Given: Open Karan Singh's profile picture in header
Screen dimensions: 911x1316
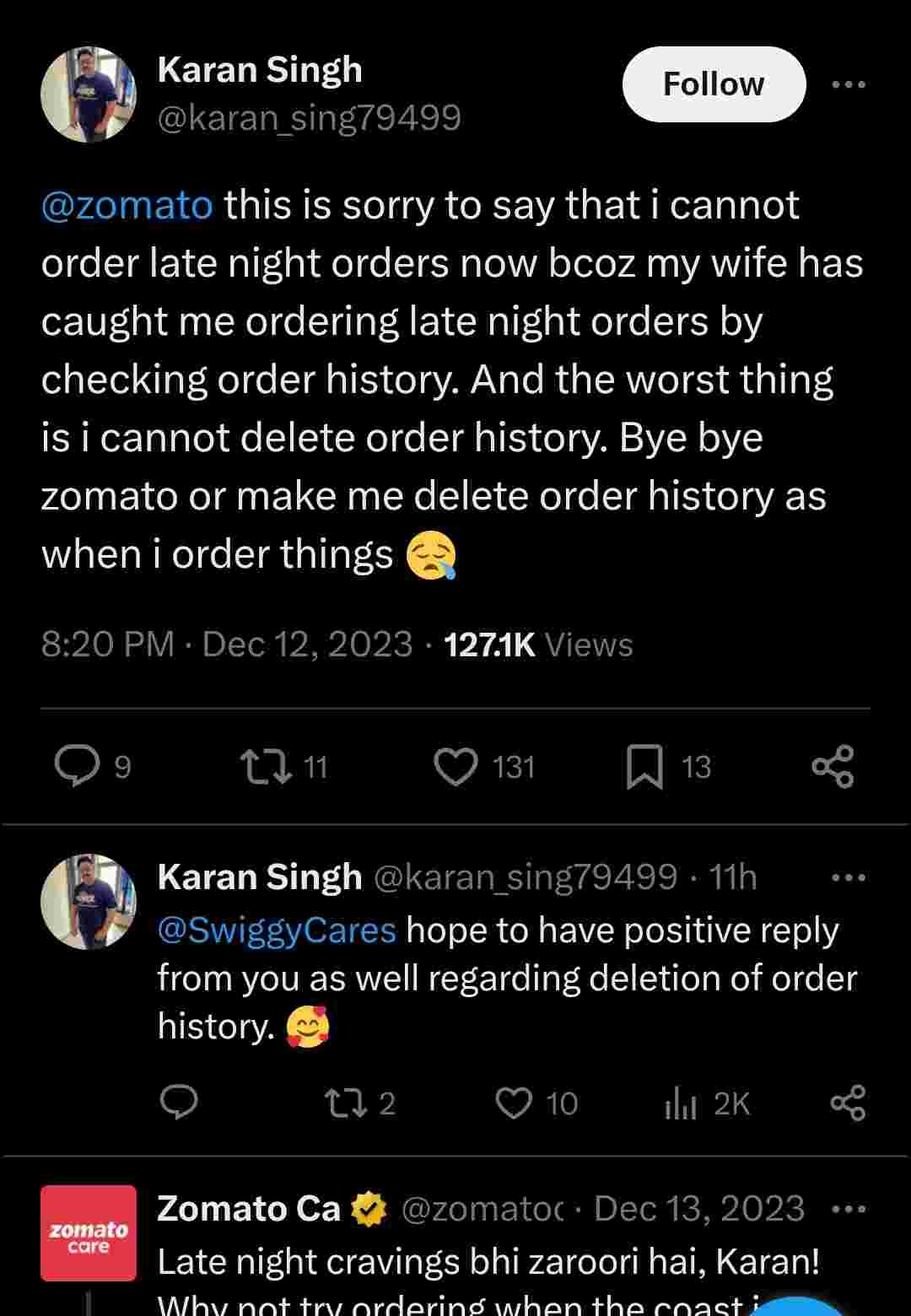Looking at the screenshot, I should (88, 94).
